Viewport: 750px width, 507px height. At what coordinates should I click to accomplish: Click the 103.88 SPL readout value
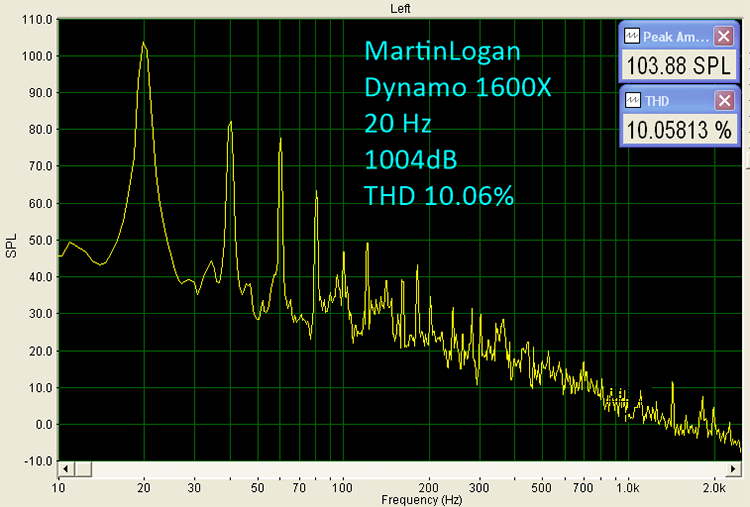(x=678, y=66)
